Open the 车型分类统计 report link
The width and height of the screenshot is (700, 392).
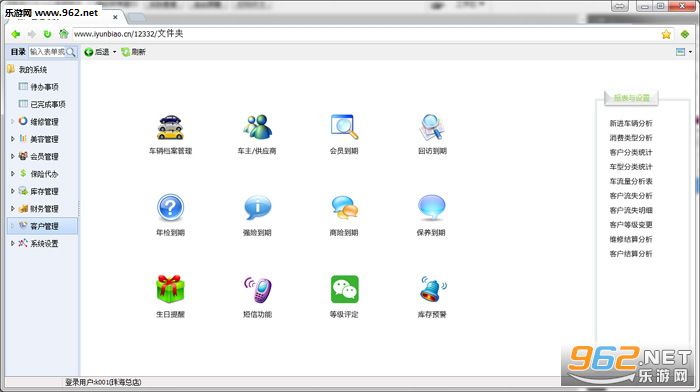point(631,167)
